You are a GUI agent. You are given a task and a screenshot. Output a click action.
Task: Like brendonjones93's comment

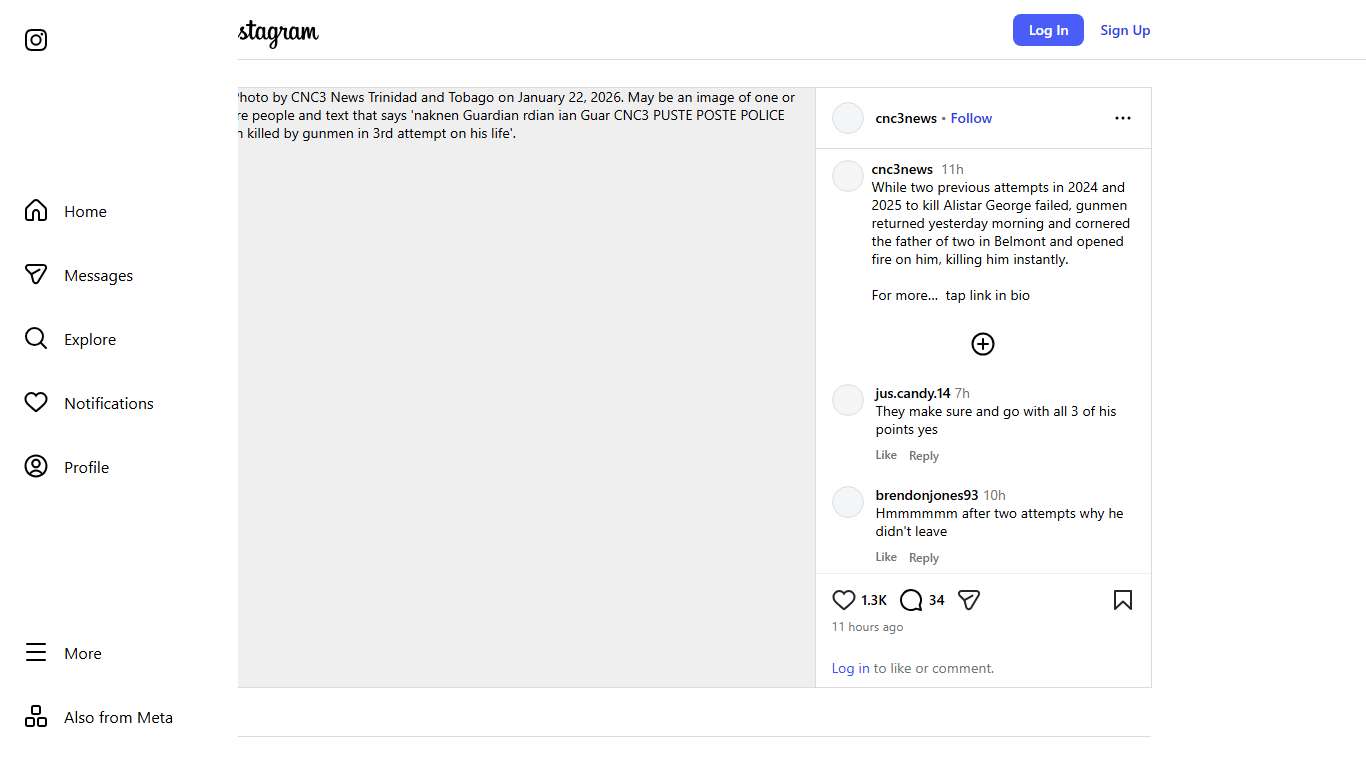tap(886, 557)
